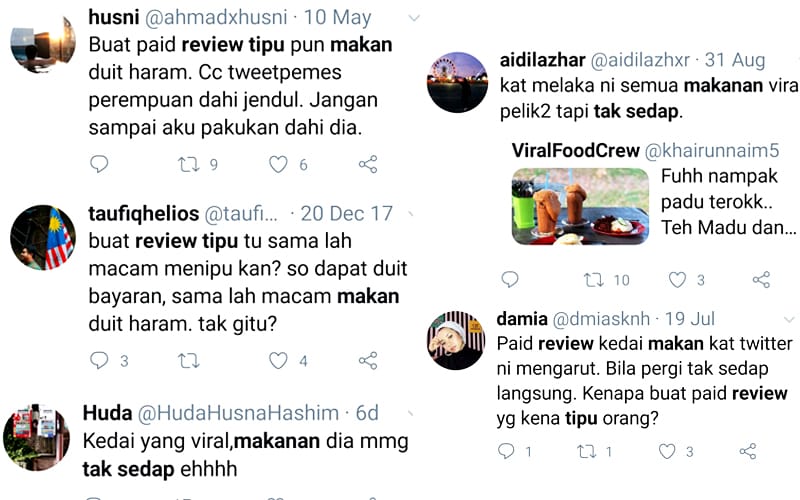The width and height of the screenshot is (800, 500).
Task: Retweet aidilazhar's tweet with 10 retweets
Action: click(593, 280)
